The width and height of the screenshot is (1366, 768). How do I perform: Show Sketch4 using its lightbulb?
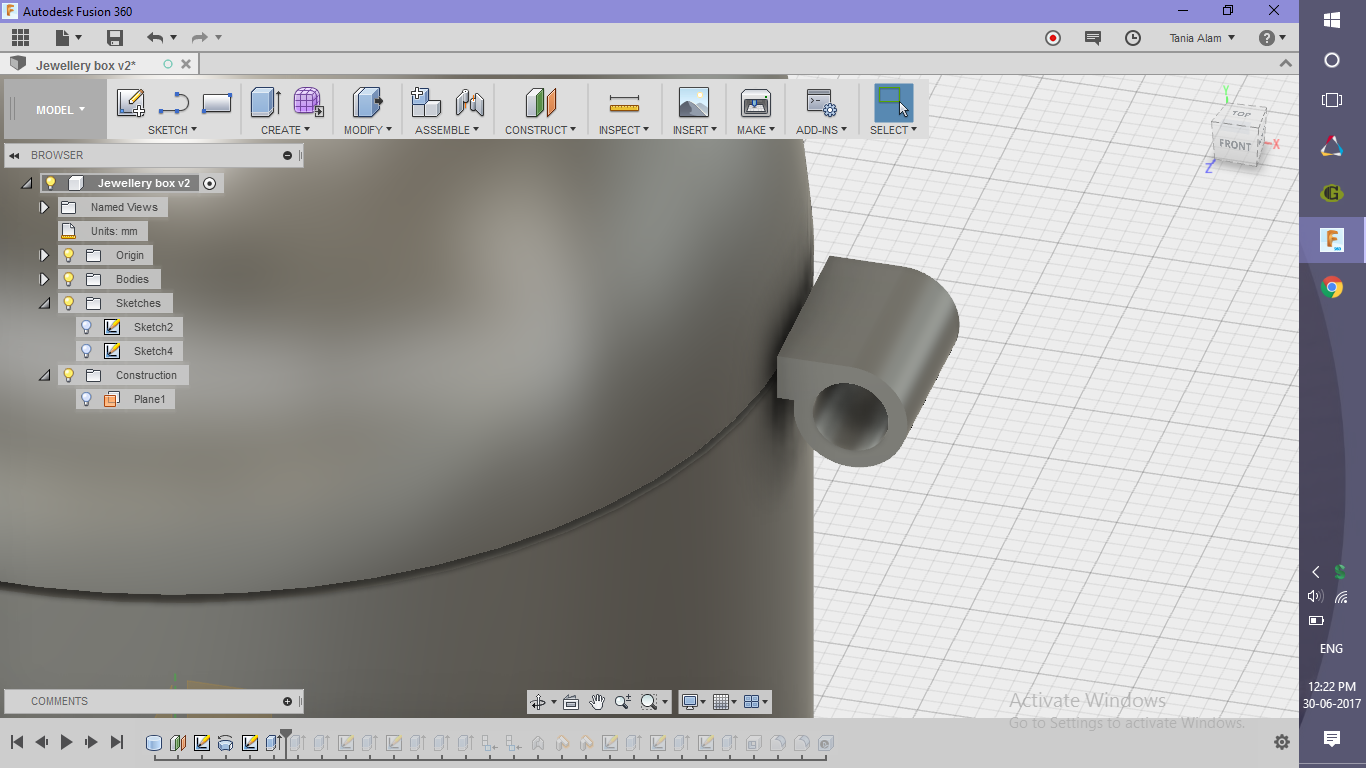86,351
